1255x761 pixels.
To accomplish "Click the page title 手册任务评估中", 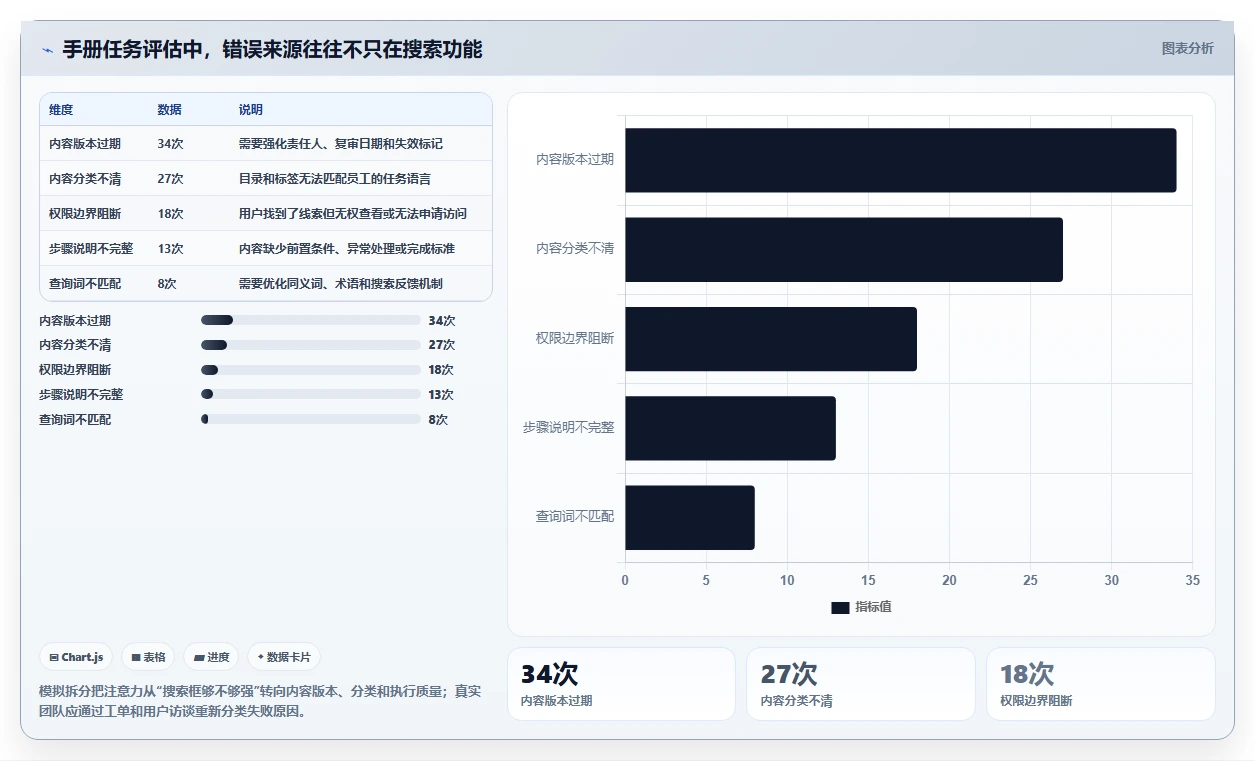I will click(x=272, y=49).
